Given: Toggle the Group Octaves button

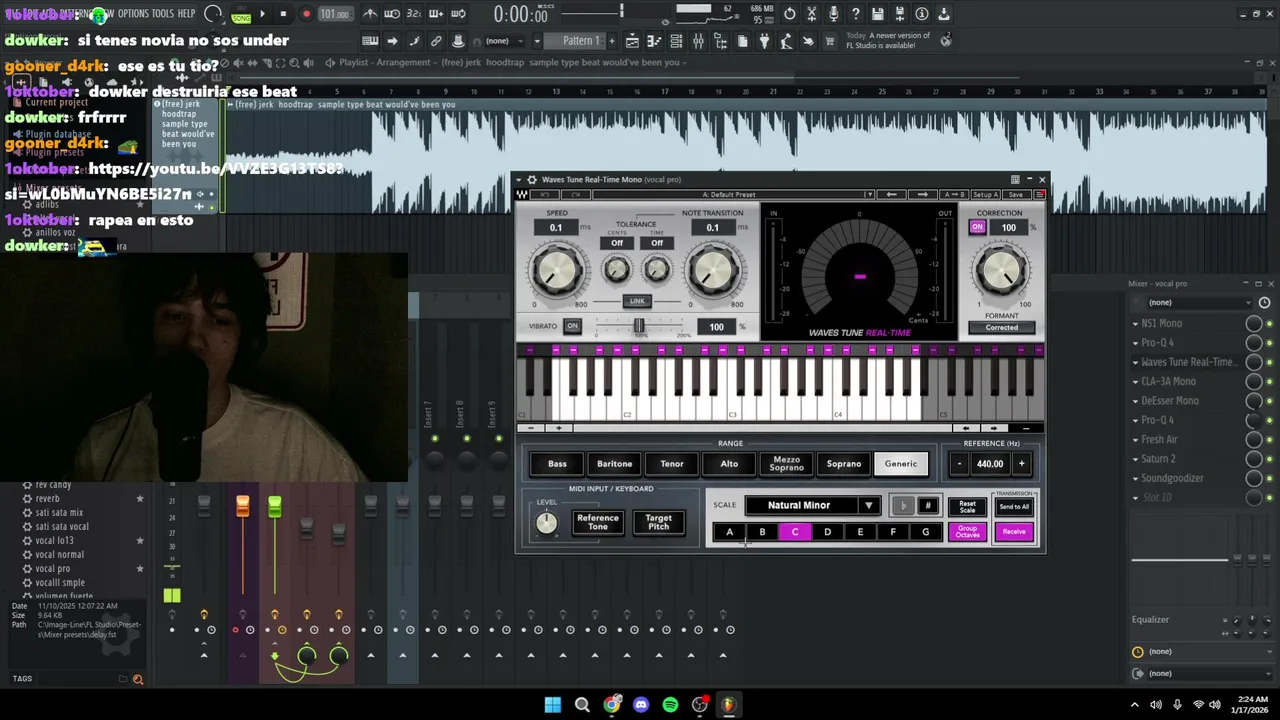Looking at the screenshot, I should [x=967, y=532].
